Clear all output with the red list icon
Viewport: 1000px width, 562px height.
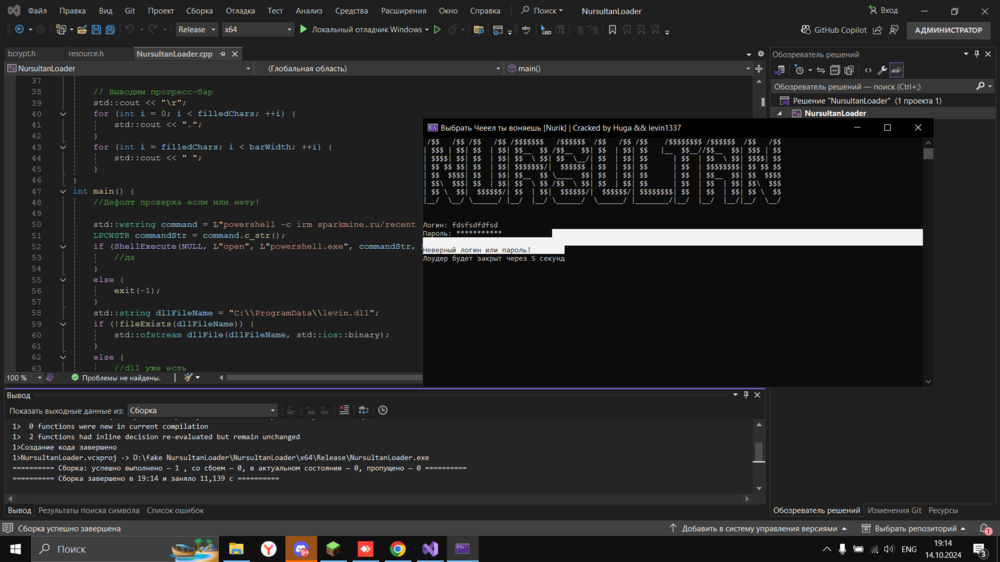pyautogui.click(x=344, y=410)
